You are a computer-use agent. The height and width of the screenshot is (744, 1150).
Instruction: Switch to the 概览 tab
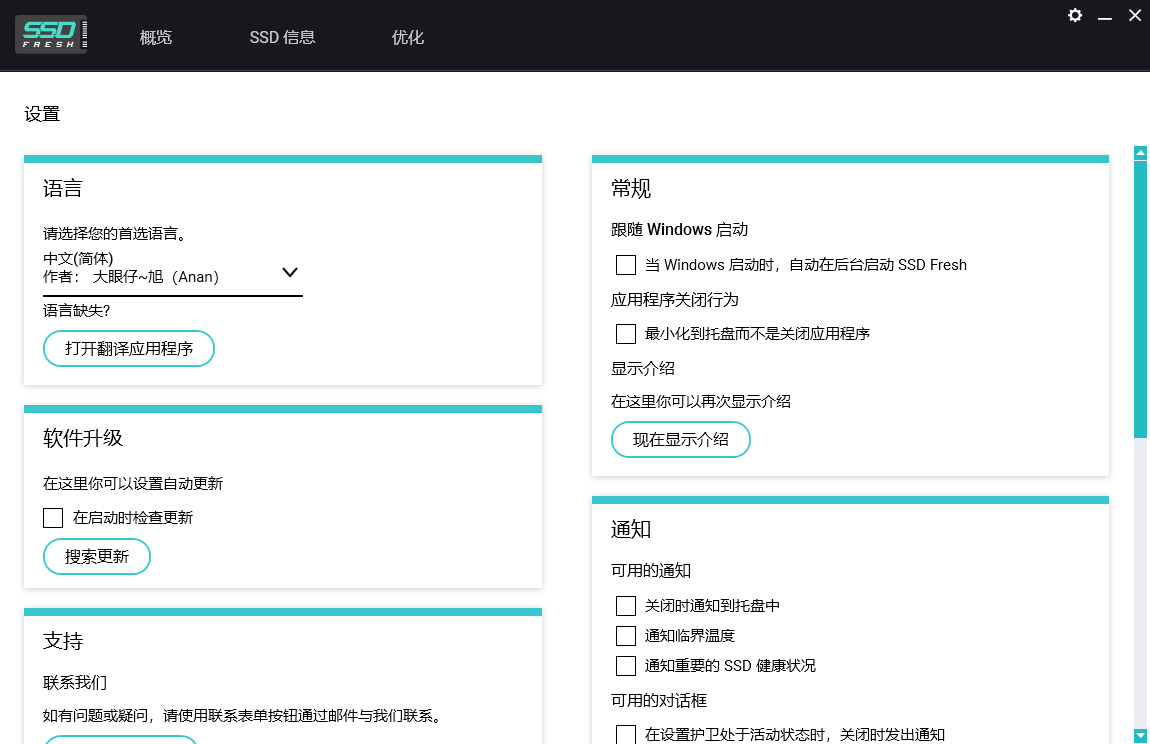(156, 37)
